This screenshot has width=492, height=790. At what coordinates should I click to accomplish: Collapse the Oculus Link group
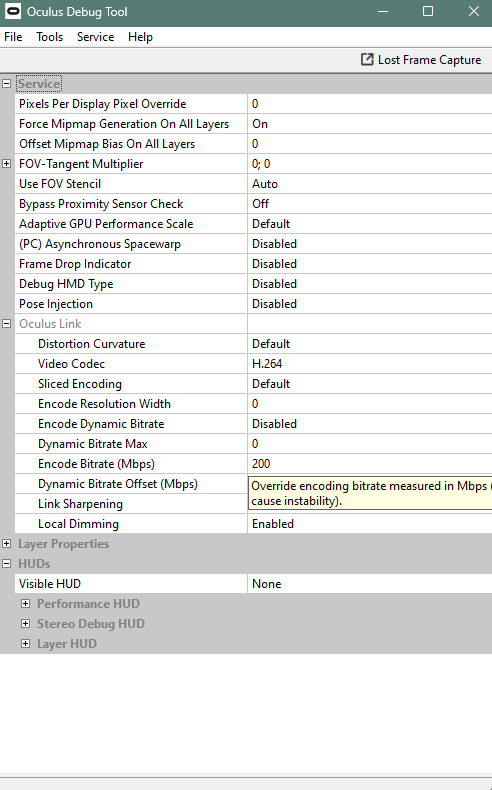[x=7, y=324]
